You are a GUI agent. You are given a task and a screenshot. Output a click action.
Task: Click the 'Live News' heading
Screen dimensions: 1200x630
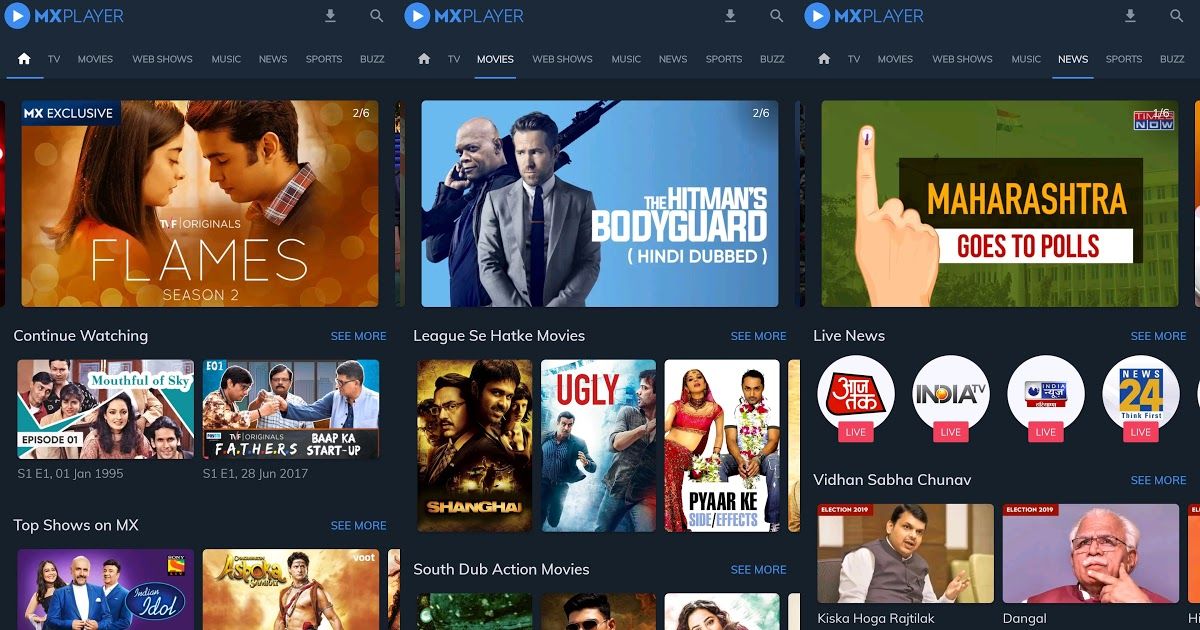click(x=849, y=336)
